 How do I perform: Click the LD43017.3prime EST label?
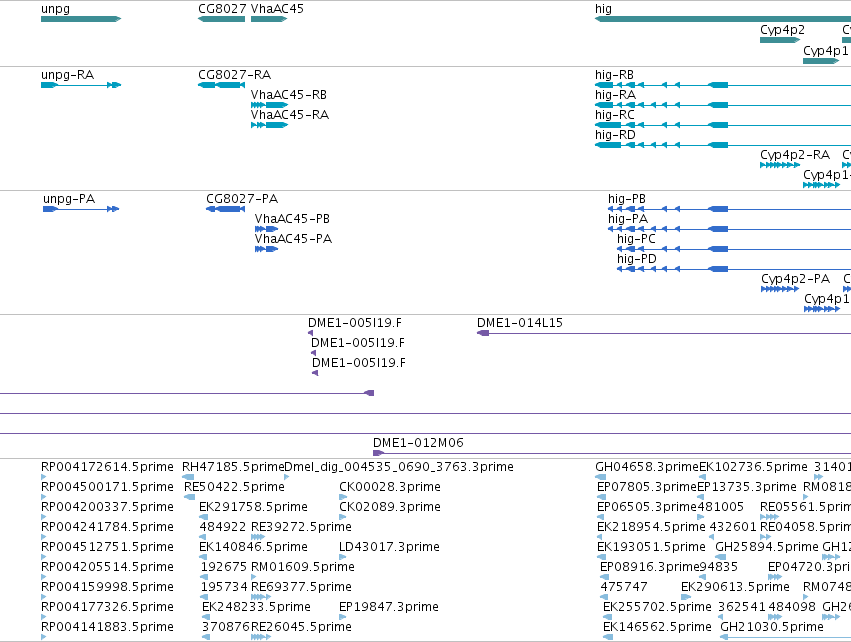tap(389, 547)
